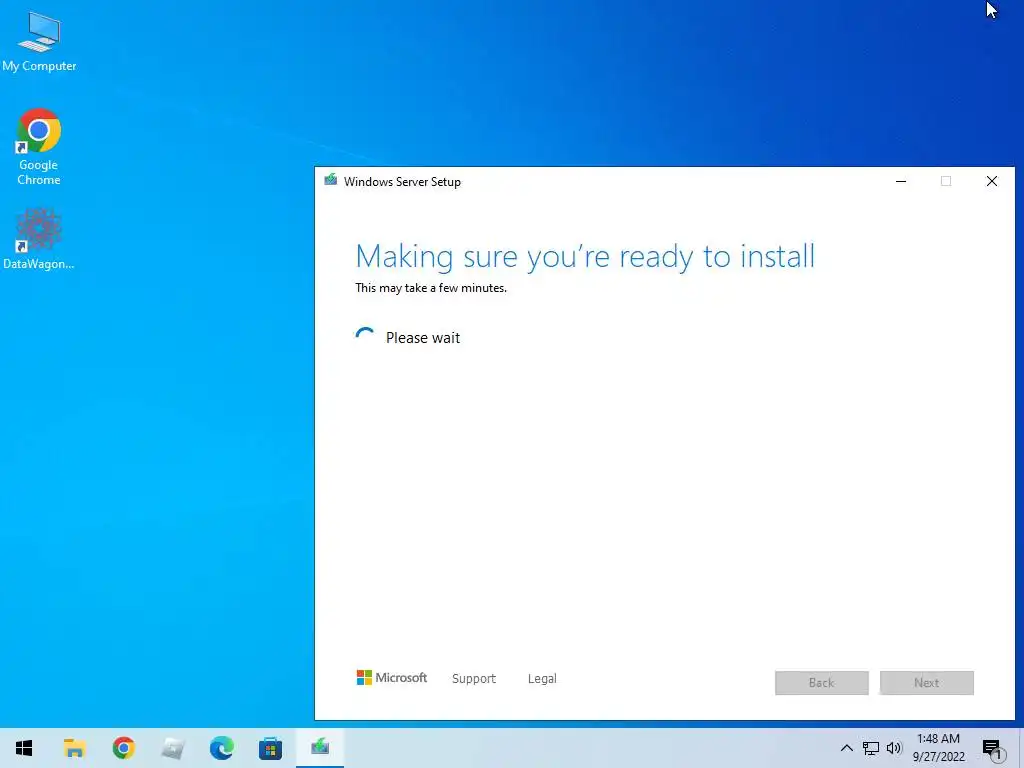Select Windows Server Setup taskbar button
Screen dimensions: 1024x768
coord(320,748)
